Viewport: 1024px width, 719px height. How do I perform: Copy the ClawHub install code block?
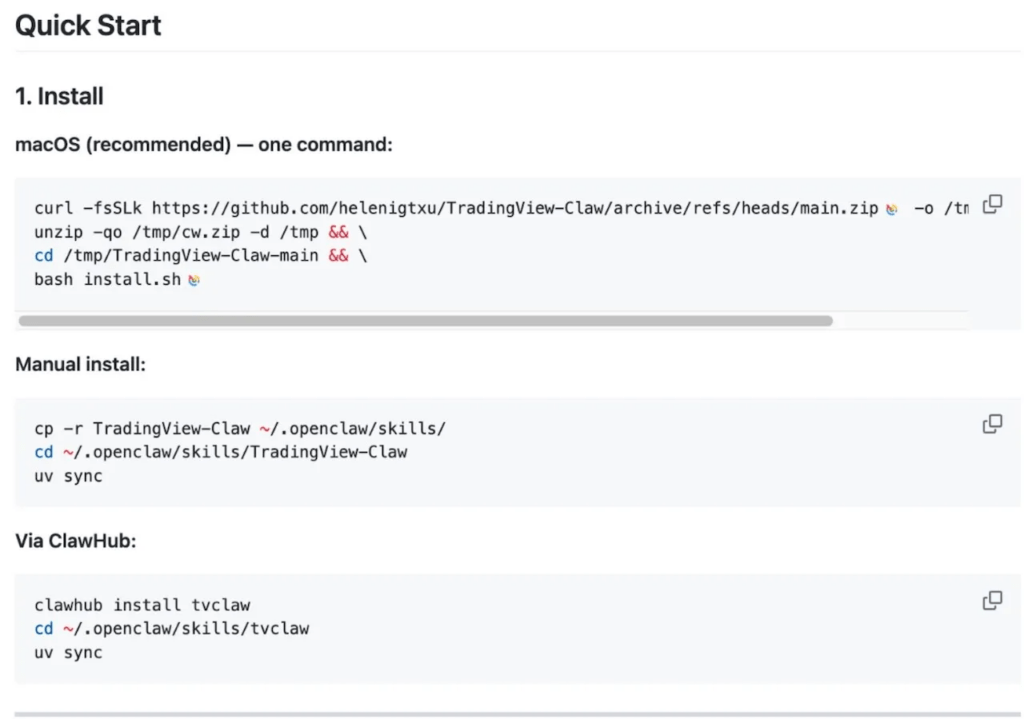992,601
